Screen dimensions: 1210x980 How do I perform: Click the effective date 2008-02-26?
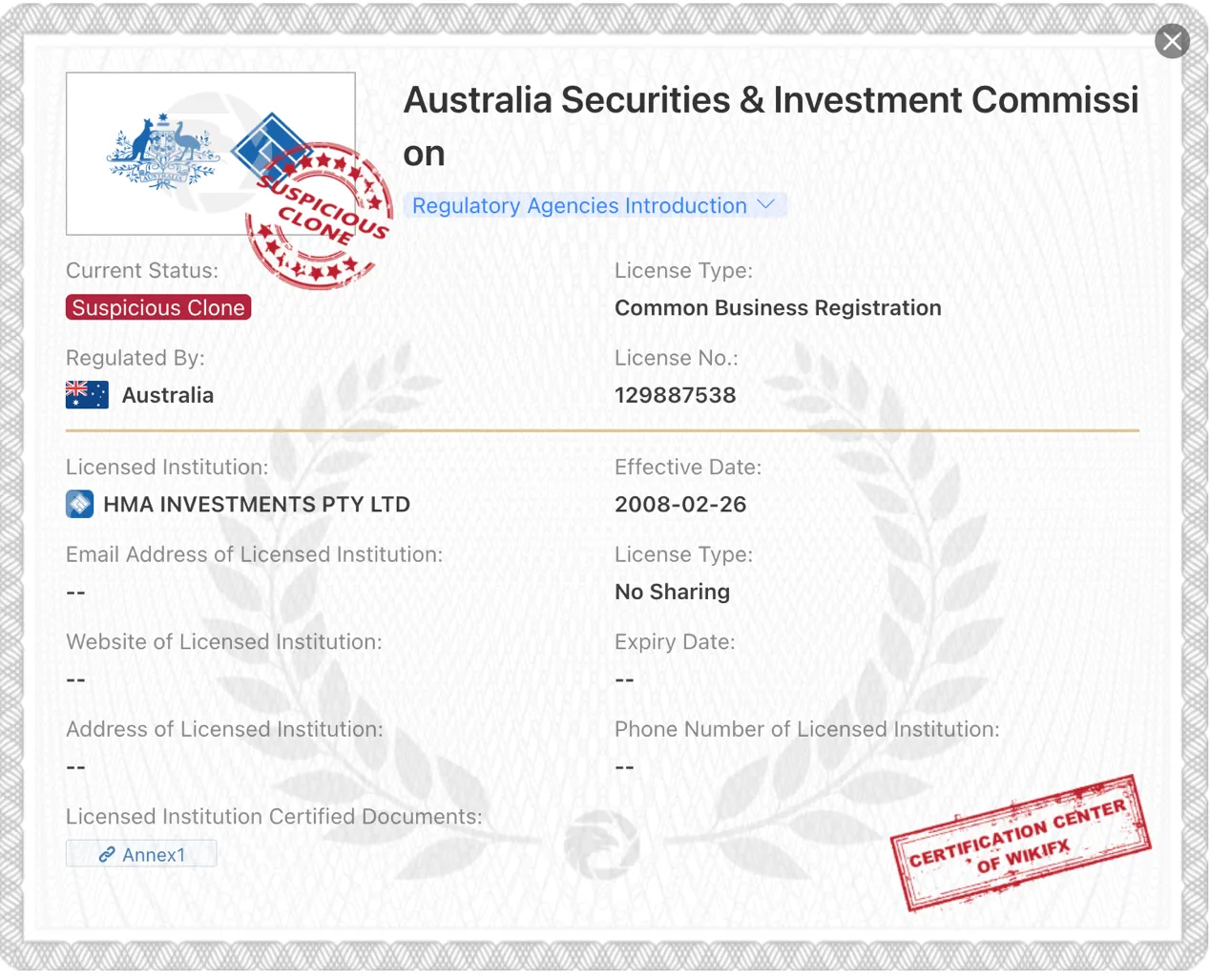coord(680,504)
